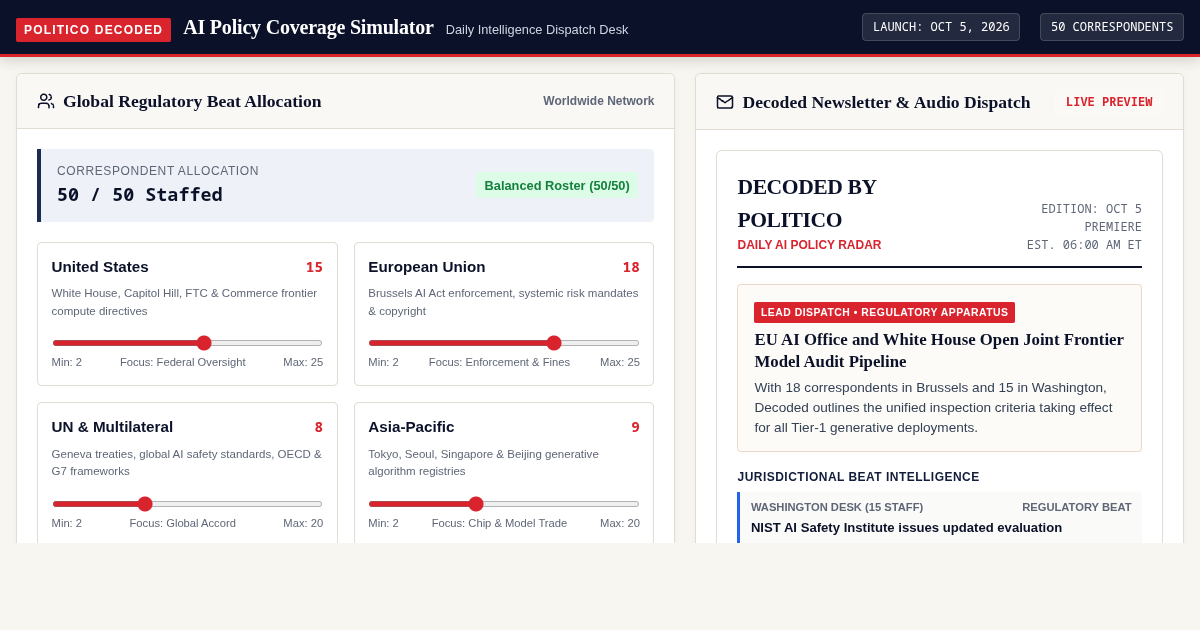The image size is (1200, 630).
Task: Click the European Union count 18
Action: point(631,267)
